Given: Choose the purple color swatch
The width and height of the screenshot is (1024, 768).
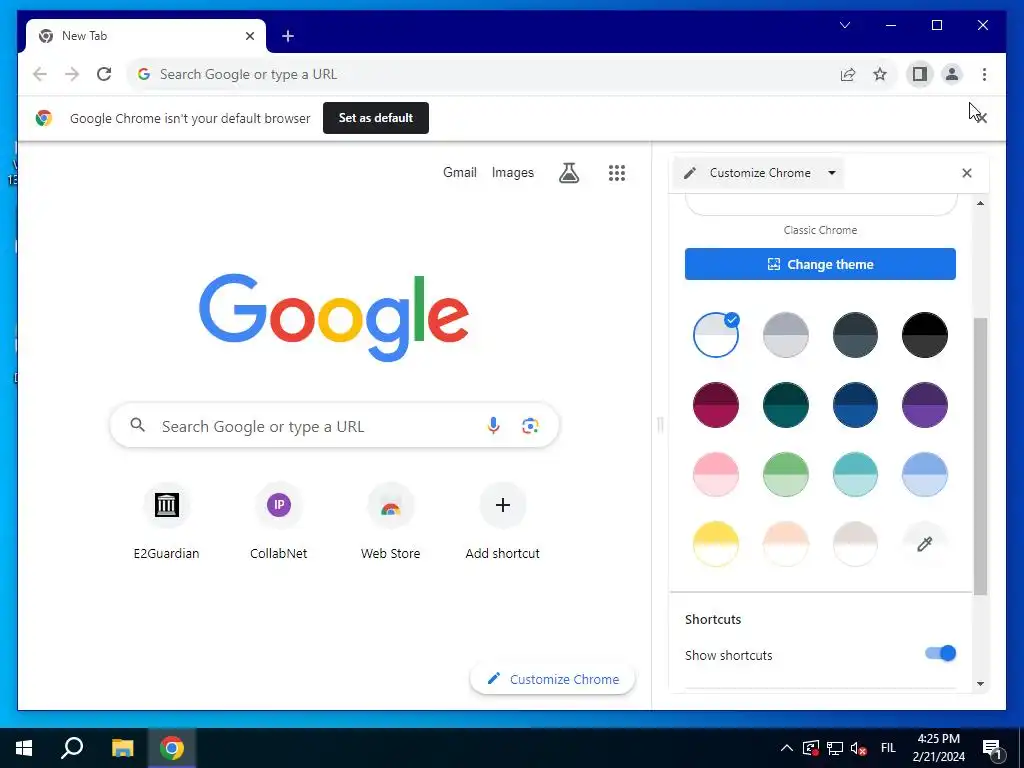Looking at the screenshot, I should click(925, 405).
